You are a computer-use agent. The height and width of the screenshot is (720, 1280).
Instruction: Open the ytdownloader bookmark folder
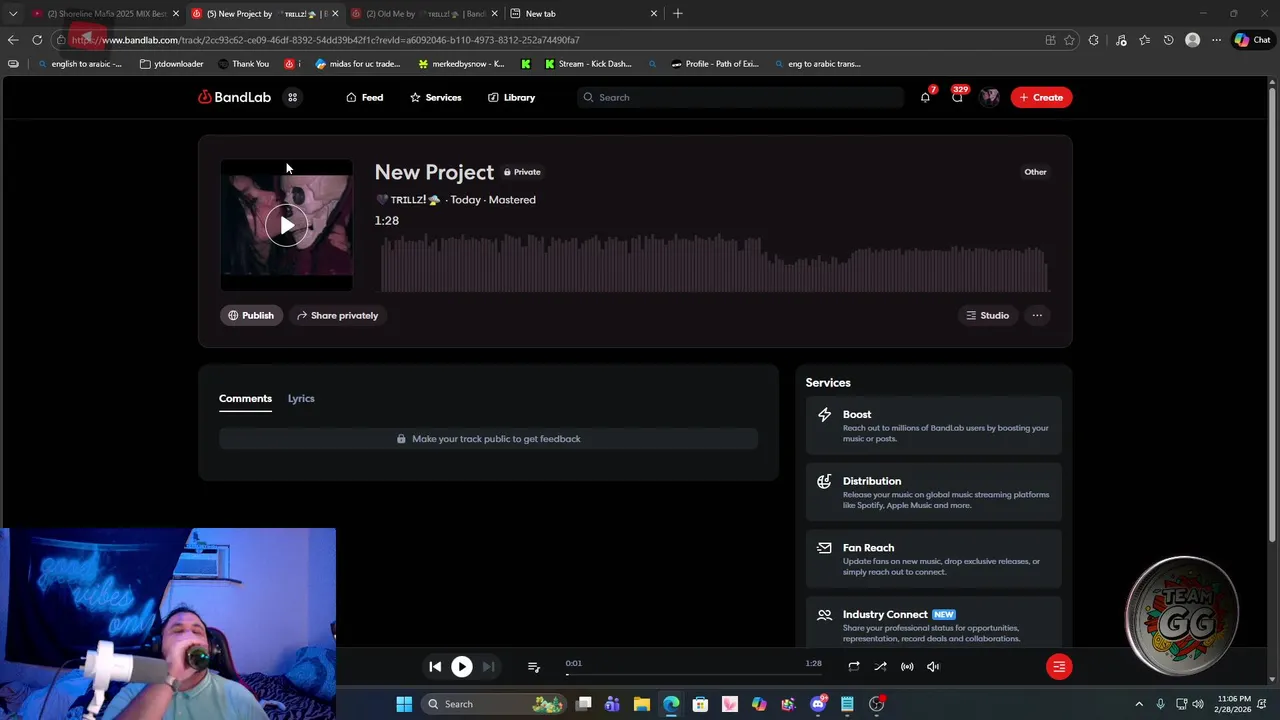pos(172,64)
